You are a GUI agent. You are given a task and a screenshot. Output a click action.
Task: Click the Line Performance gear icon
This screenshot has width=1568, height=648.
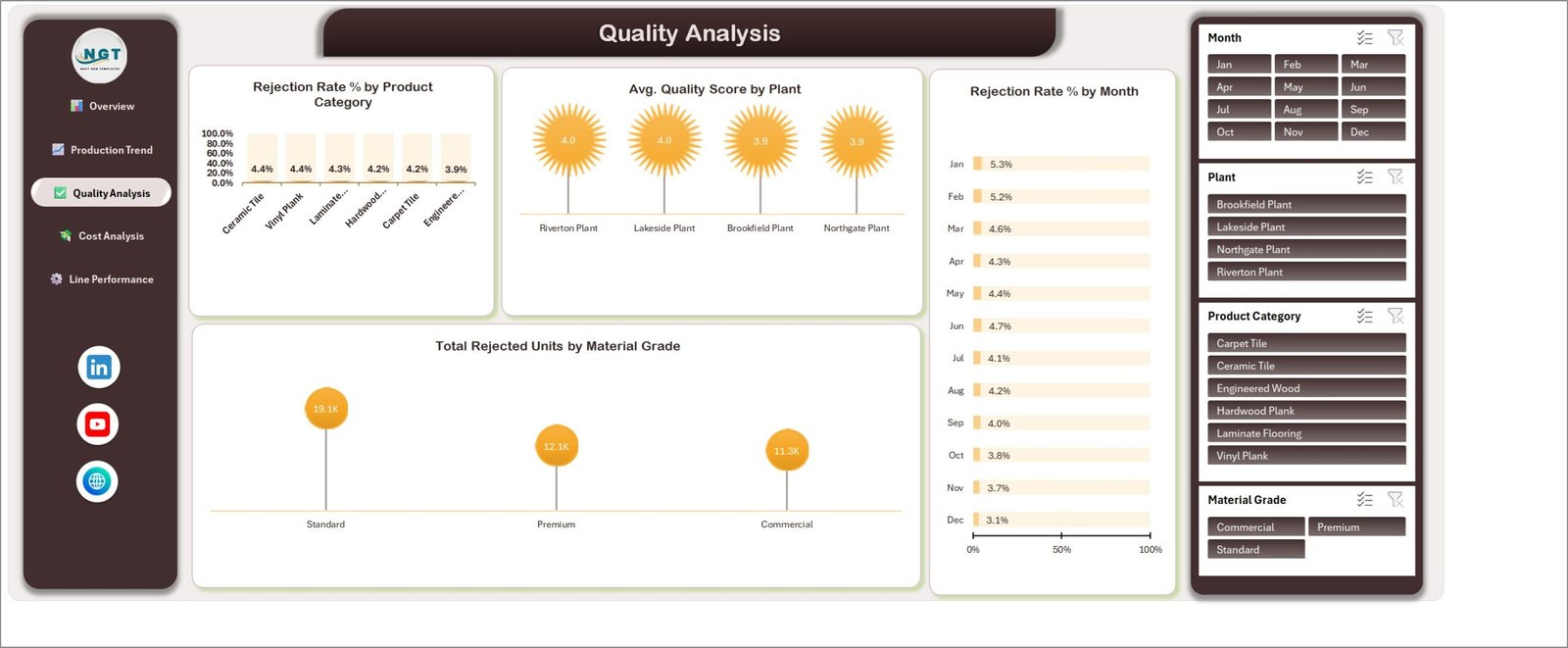click(56, 279)
